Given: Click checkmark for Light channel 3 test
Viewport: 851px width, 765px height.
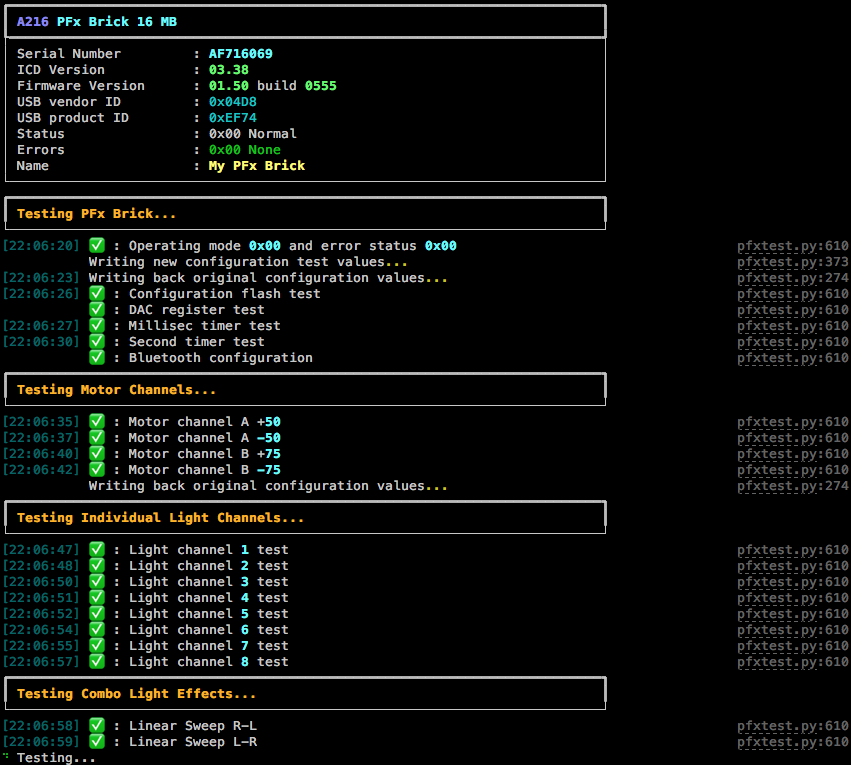Looking at the screenshot, I should pyautogui.click(x=97, y=582).
